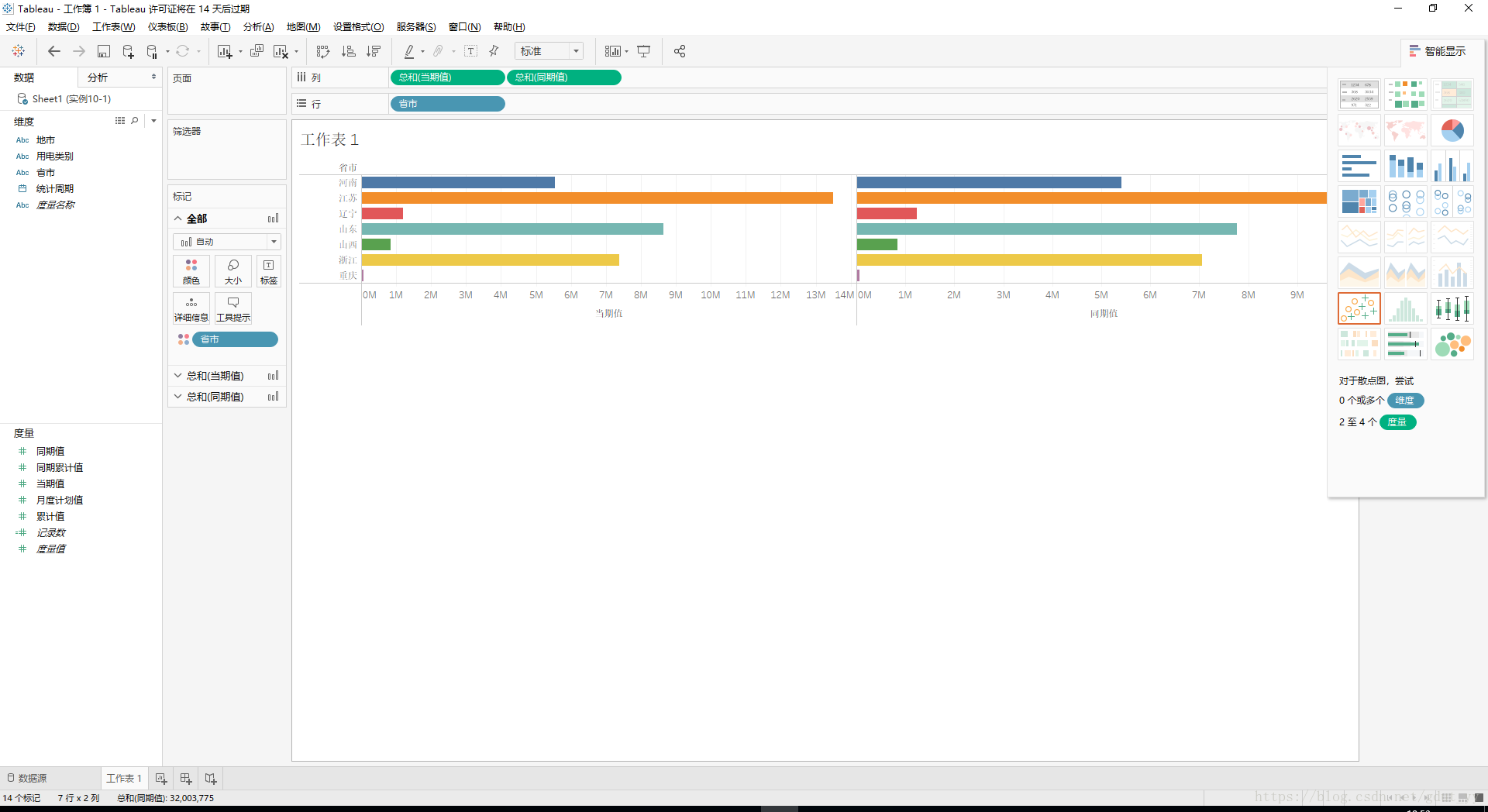Click the group members paperclip icon
This screenshot has width=1488, height=812.
438,51
